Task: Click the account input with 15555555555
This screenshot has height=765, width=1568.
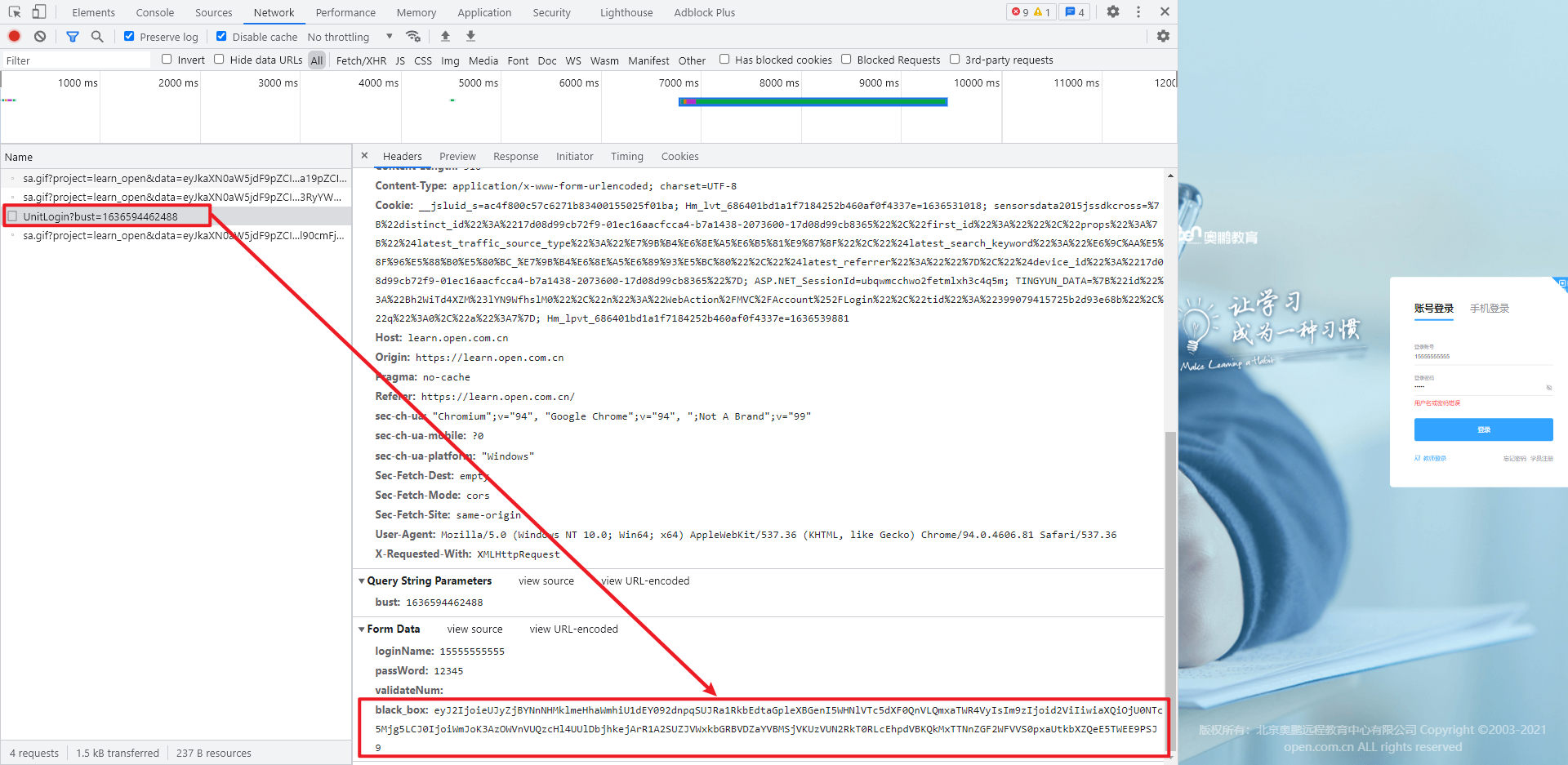Action: pyautogui.click(x=1483, y=357)
